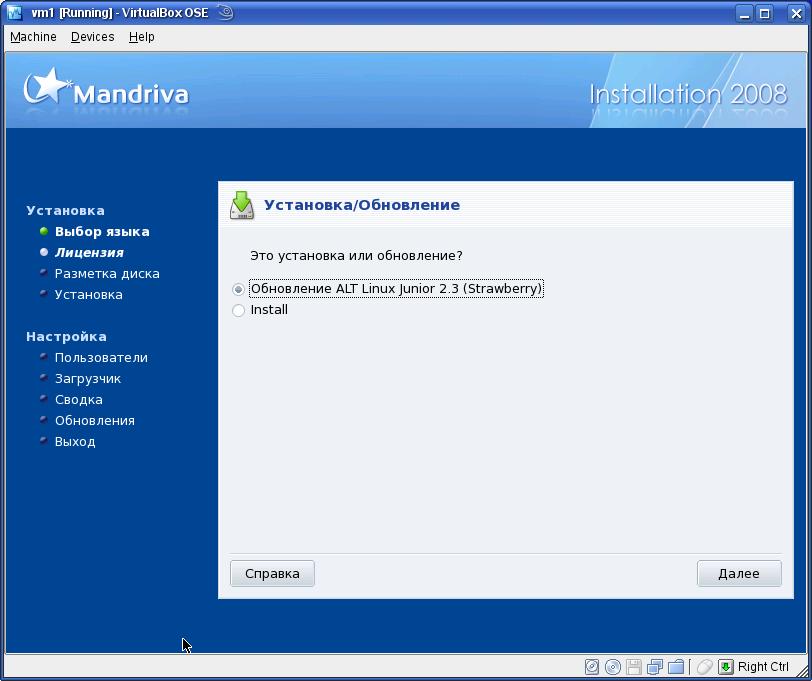This screenshot has width=812, height=681.
Task: Open the Machine menu
Action: tap(33, 37)
